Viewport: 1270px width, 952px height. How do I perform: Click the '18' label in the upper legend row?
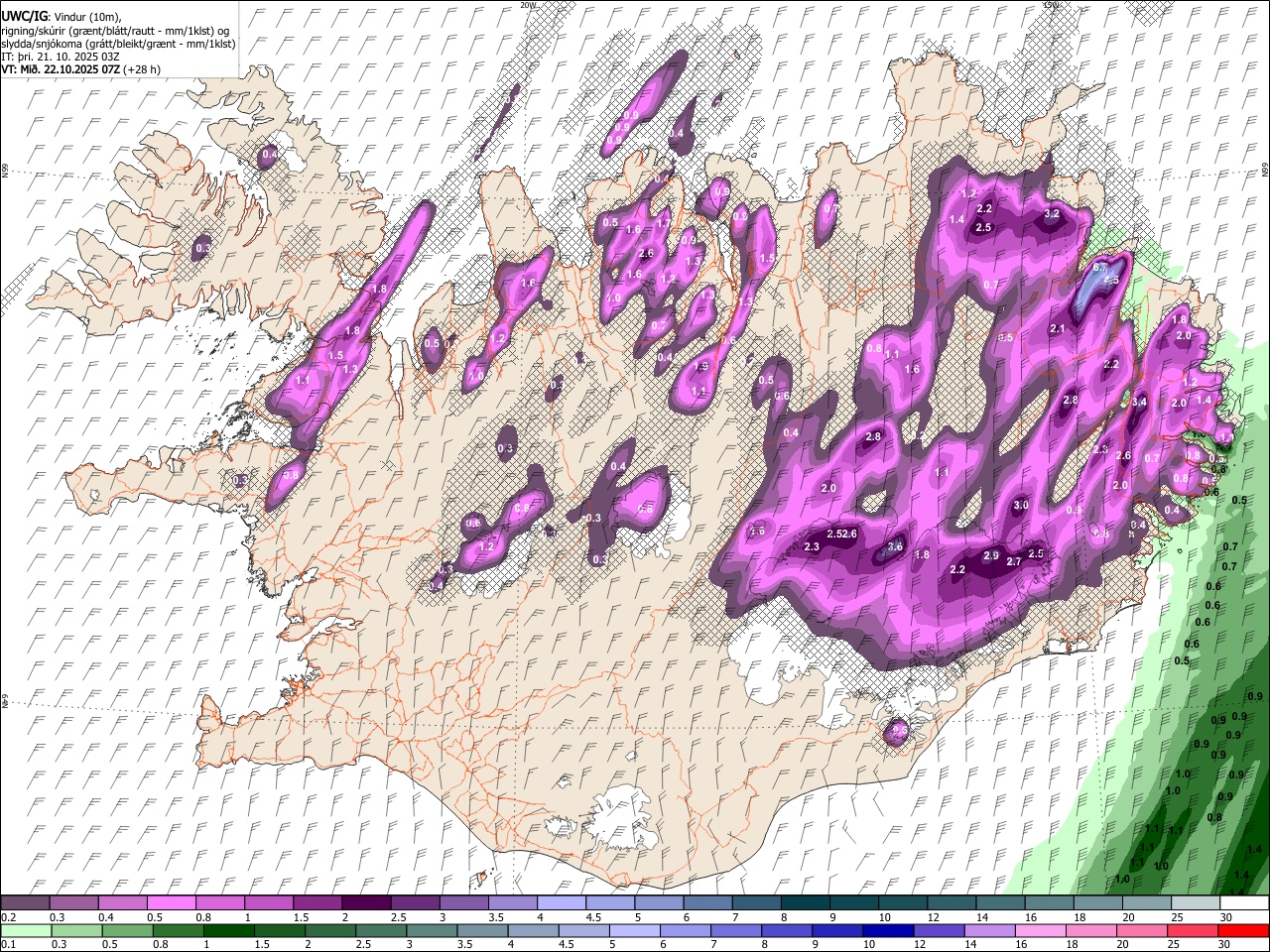(1079, 917)
